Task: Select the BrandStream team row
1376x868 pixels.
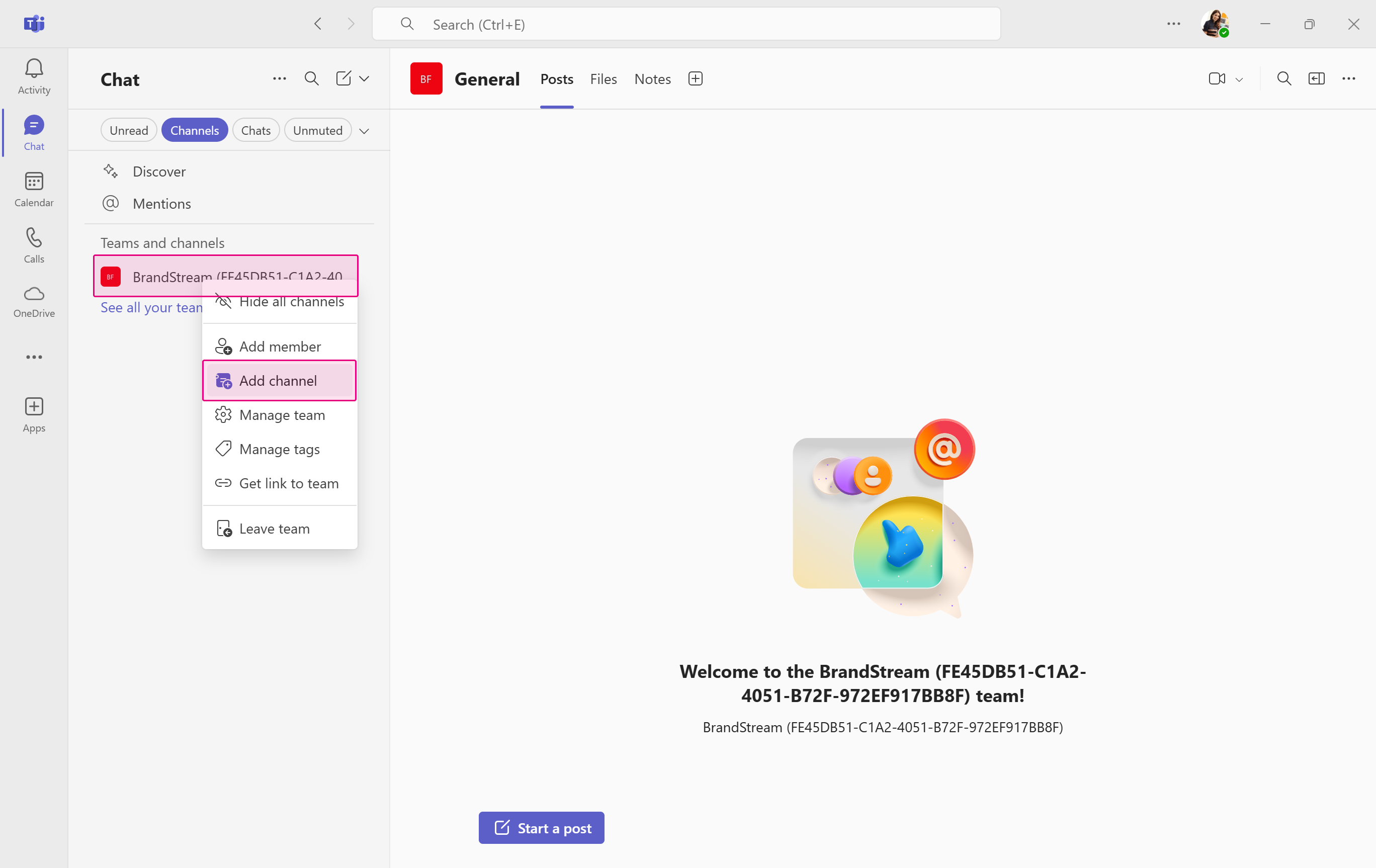Action: click(x=226, y=276)
